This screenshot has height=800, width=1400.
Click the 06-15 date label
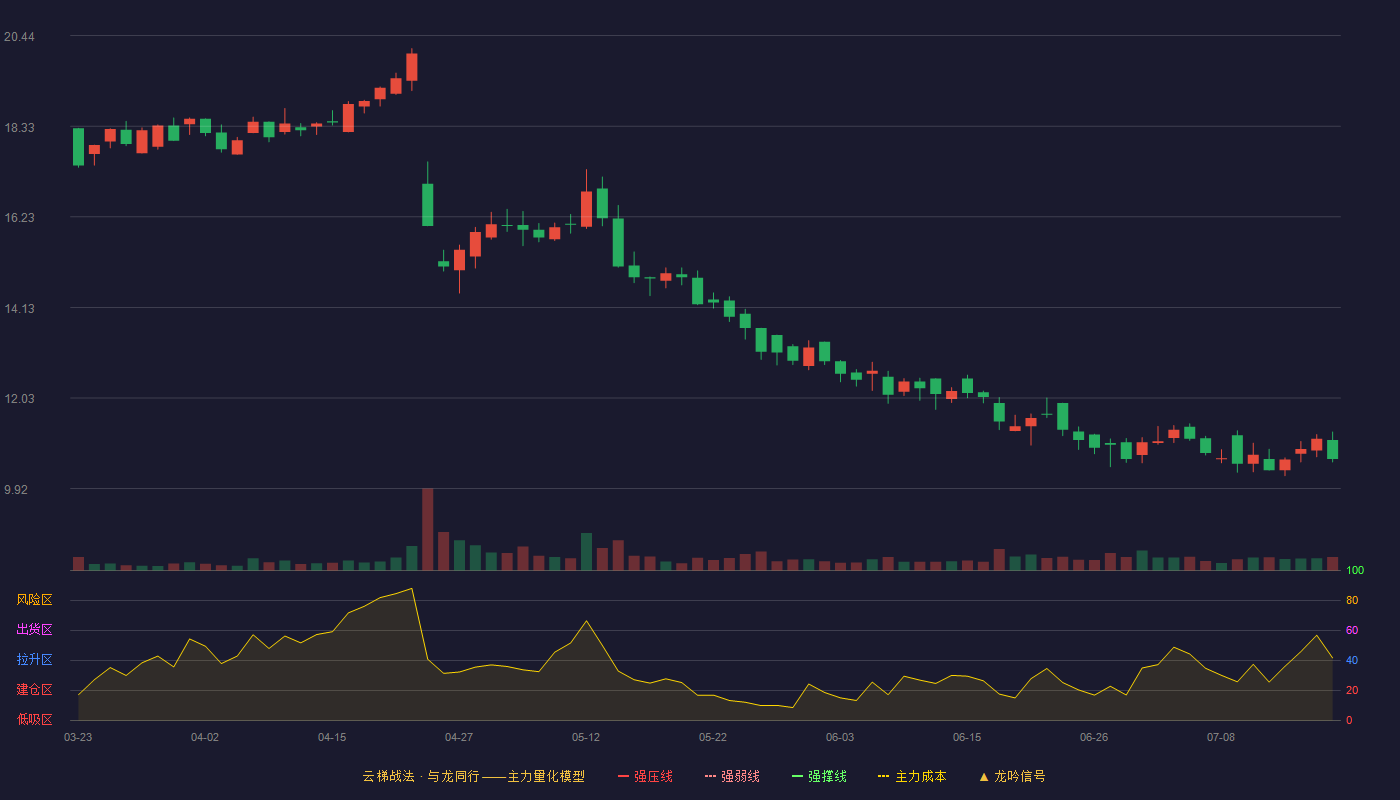coord(967,737)
